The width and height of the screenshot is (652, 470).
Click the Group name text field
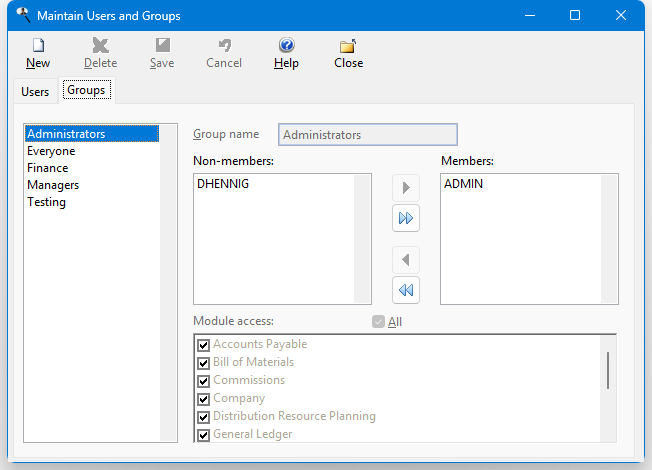(367, 135)
